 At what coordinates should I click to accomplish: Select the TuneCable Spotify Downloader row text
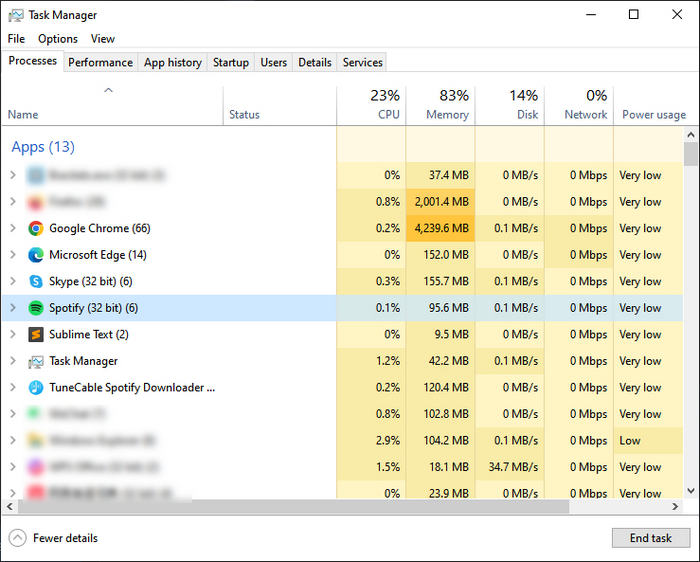[x=132, y=387]
